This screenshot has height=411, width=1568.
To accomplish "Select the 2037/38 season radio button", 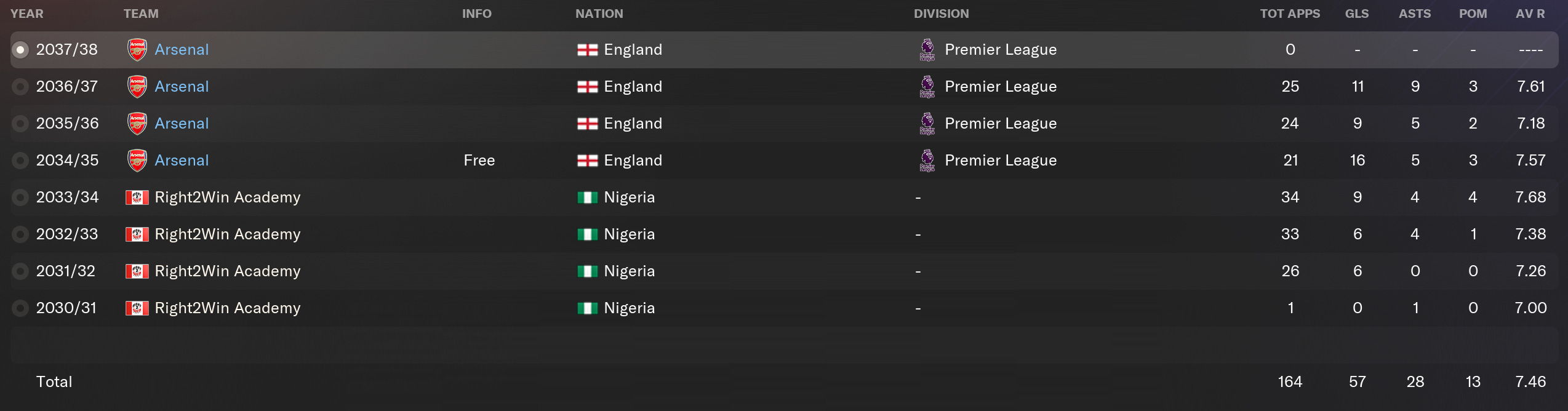I will (x=20, y=50).
